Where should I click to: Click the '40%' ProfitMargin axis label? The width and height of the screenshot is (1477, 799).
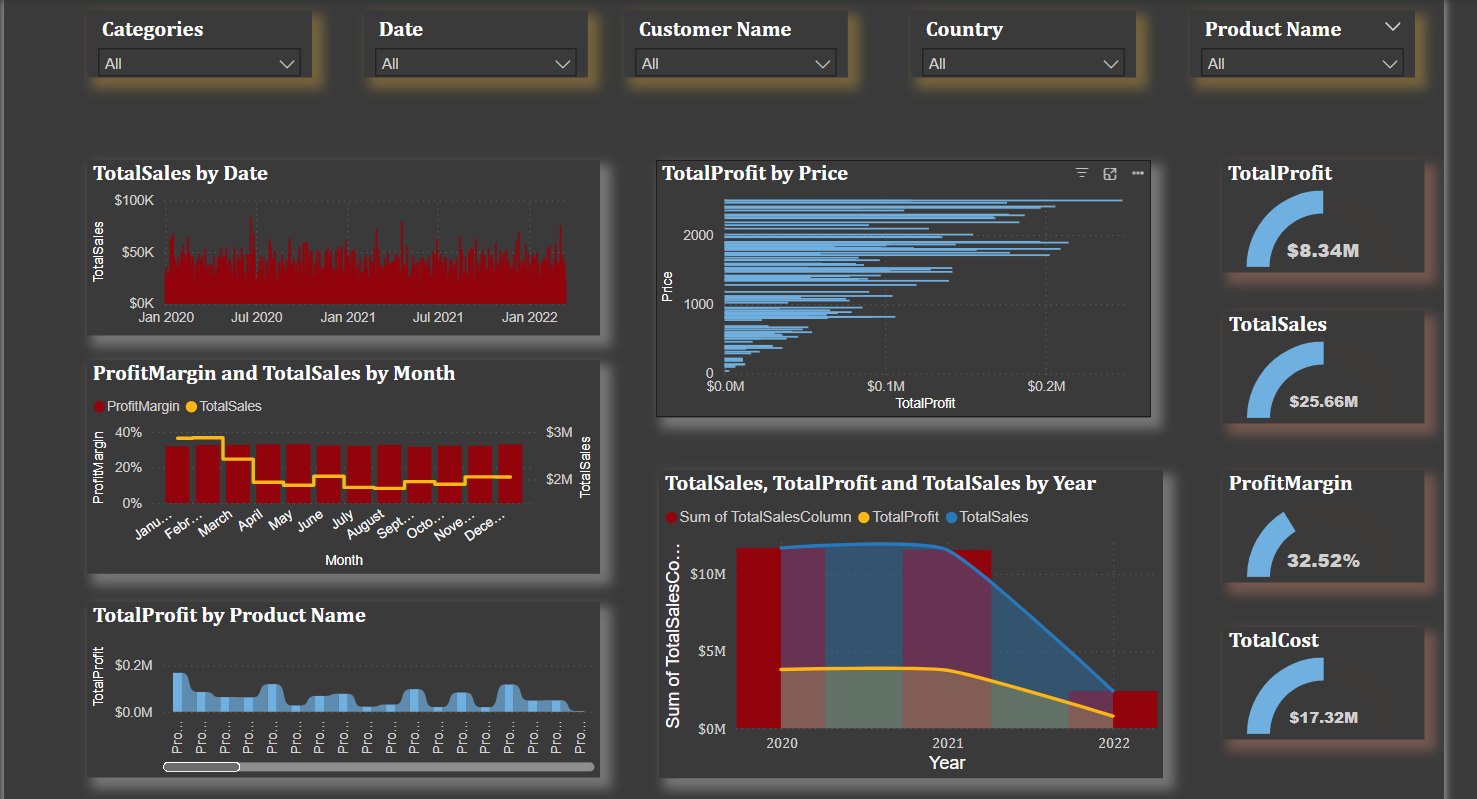point(129,433)
